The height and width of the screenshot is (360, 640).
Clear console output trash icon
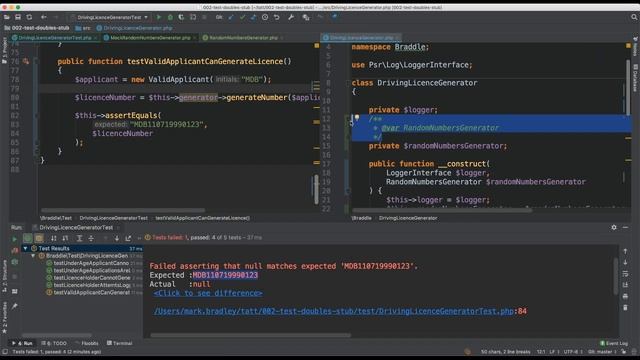click(625, 307)
